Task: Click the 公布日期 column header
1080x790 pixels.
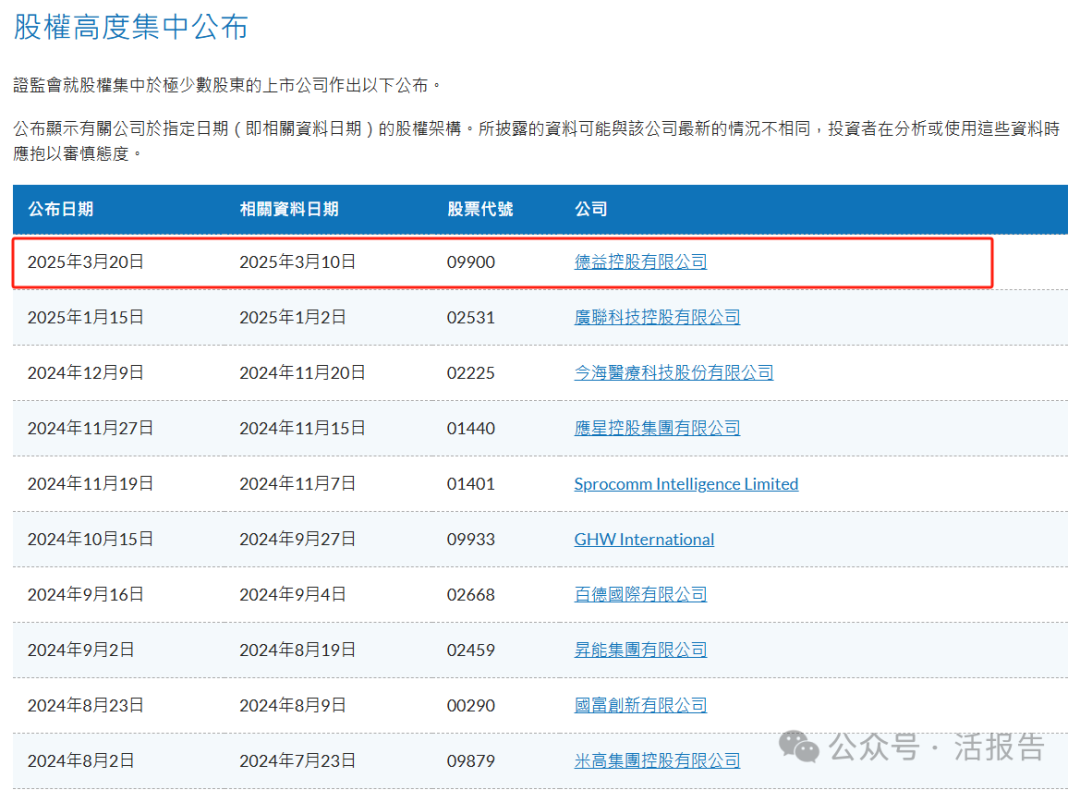Action: click(x=60, y=209)
